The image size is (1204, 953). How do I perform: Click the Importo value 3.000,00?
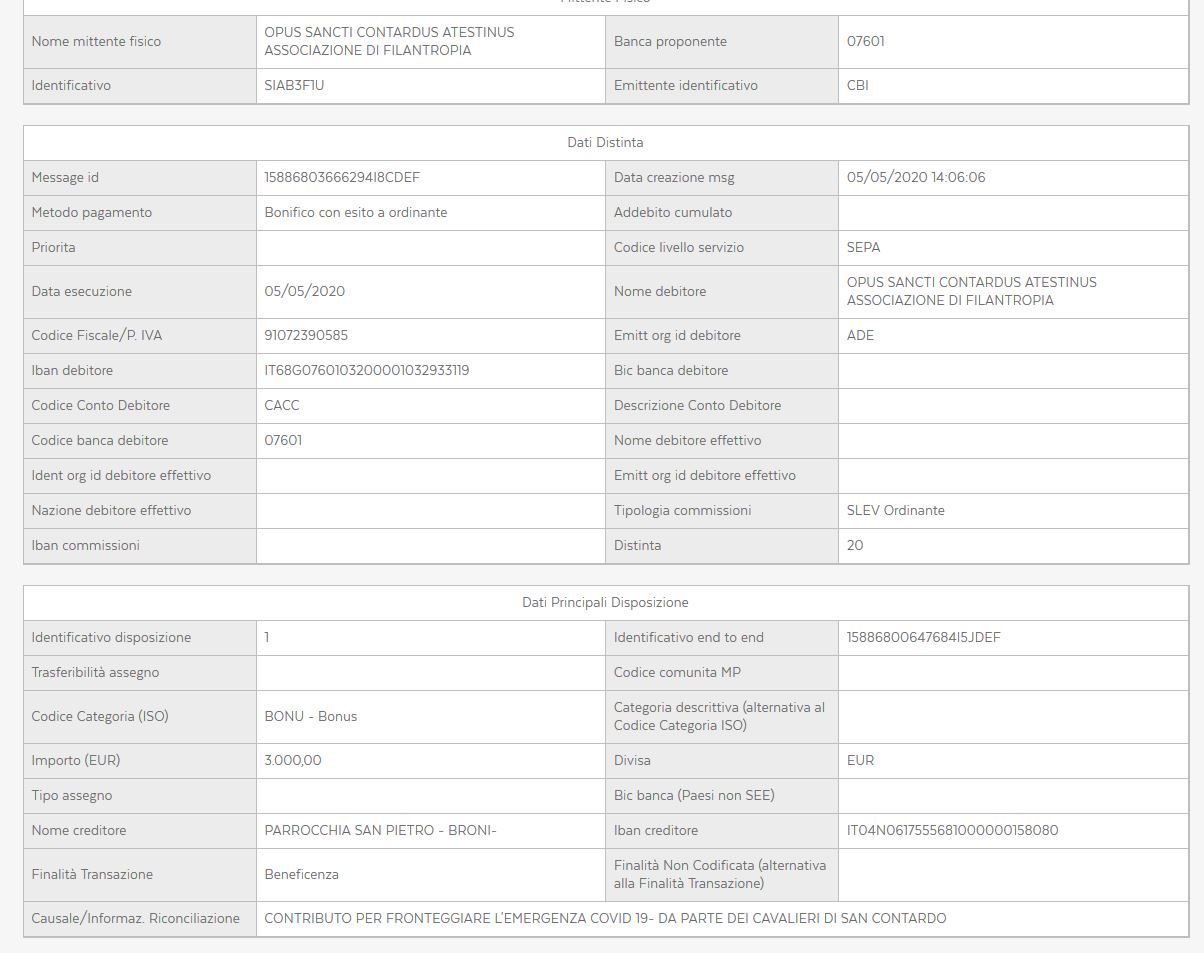293,761
